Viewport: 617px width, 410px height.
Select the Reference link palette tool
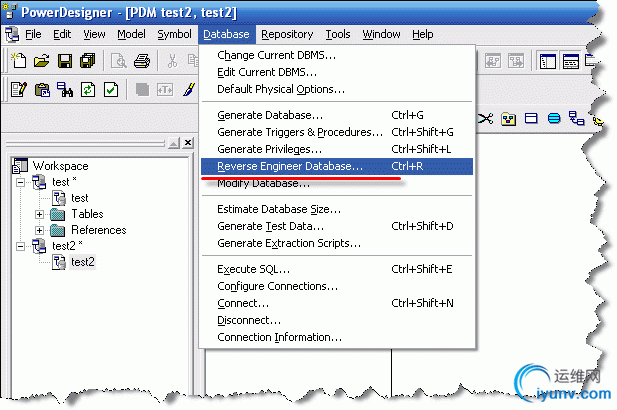coord(576,118)
